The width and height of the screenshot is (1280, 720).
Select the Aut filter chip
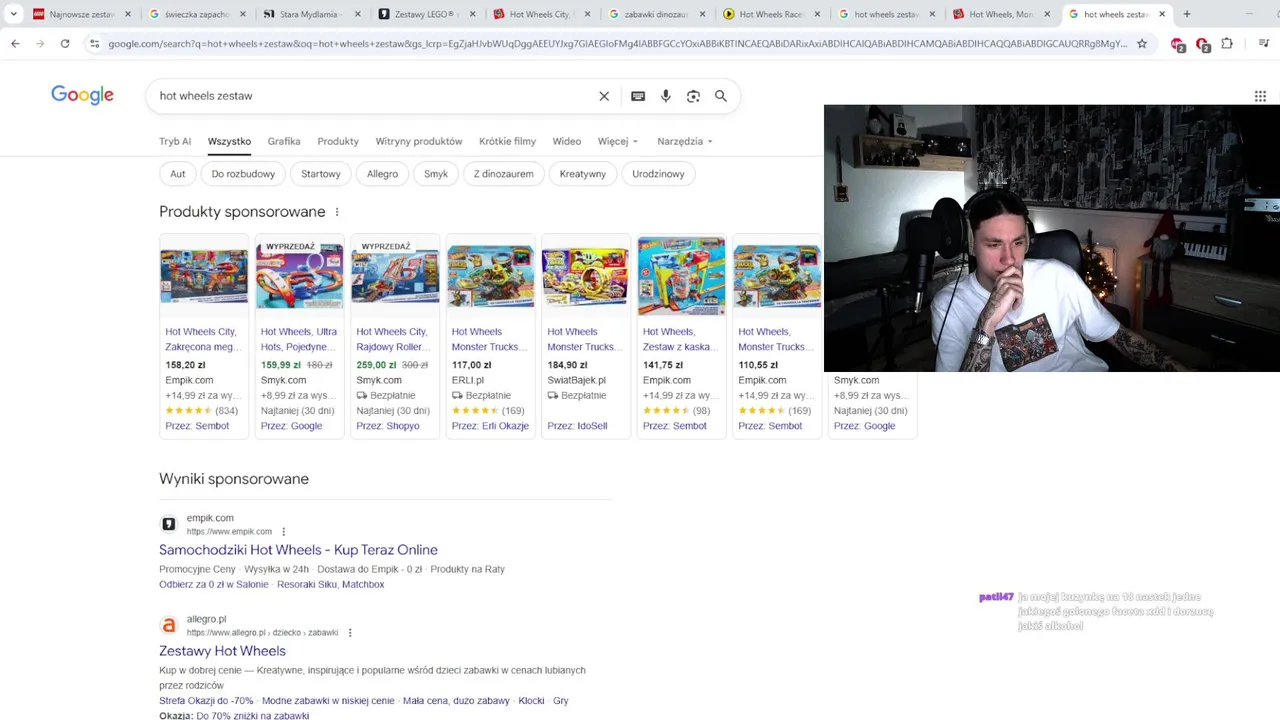(x=177, y=174)
